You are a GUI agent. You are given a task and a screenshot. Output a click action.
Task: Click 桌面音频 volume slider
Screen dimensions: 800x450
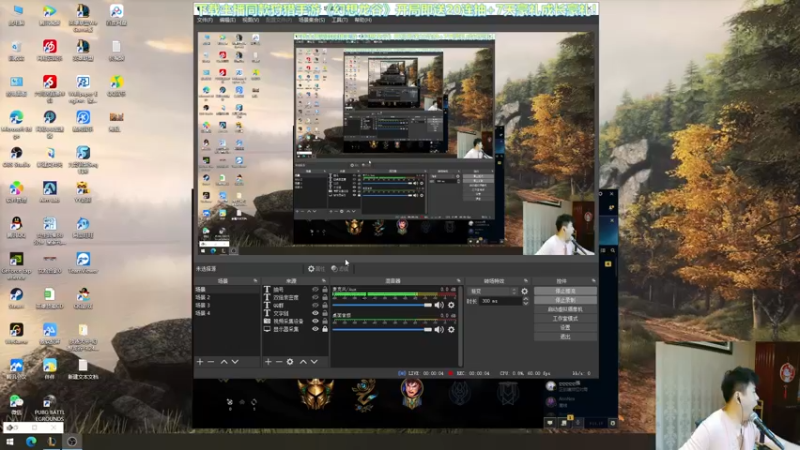pos(382,330)
